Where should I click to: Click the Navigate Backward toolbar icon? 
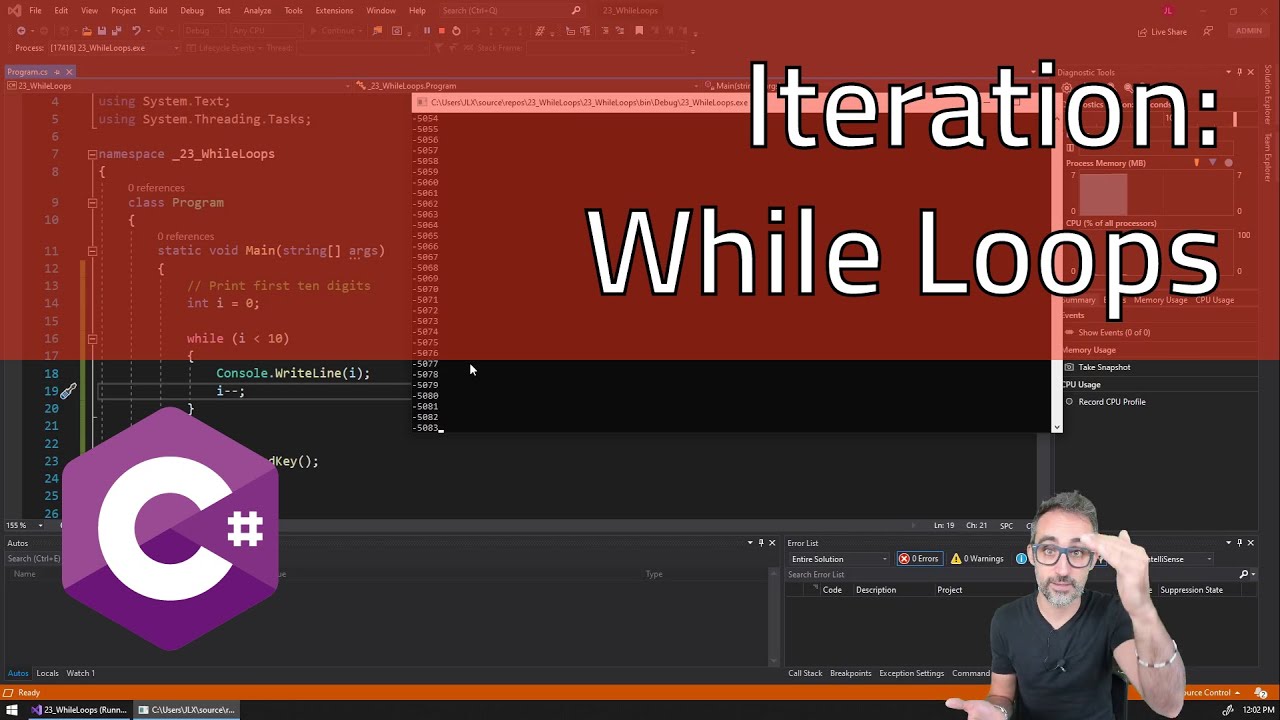tap(21, 31)
